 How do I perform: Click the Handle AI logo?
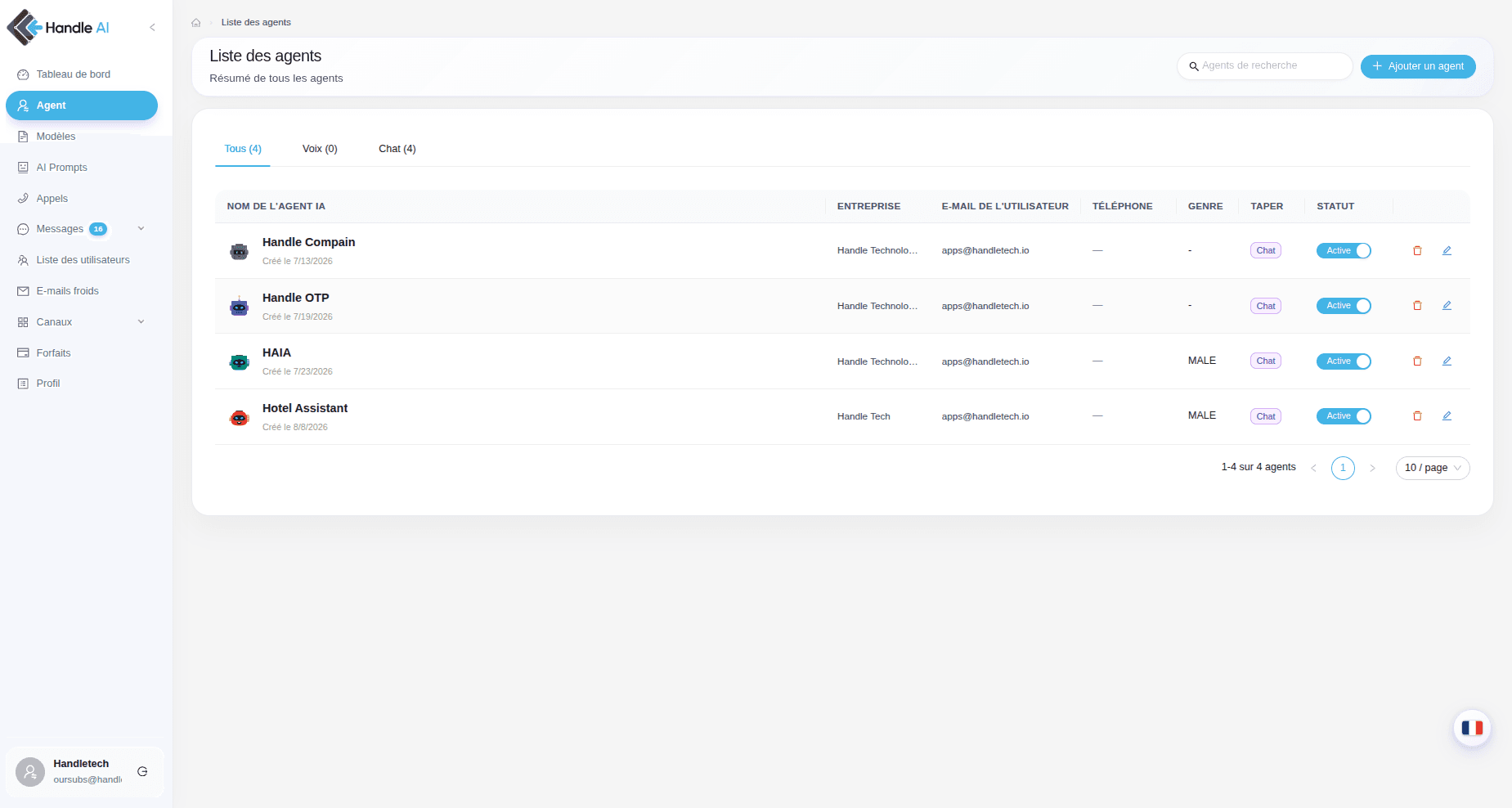[x=58, y=27]
